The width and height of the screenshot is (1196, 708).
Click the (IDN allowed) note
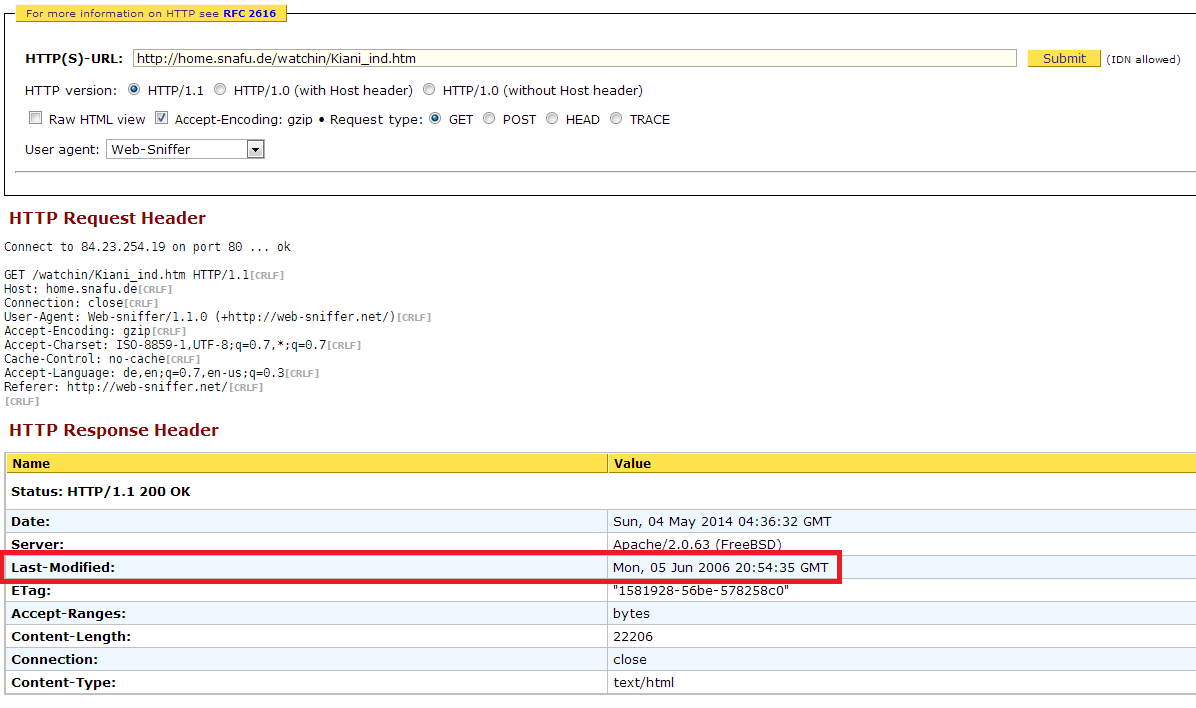tap(1143, 60)
